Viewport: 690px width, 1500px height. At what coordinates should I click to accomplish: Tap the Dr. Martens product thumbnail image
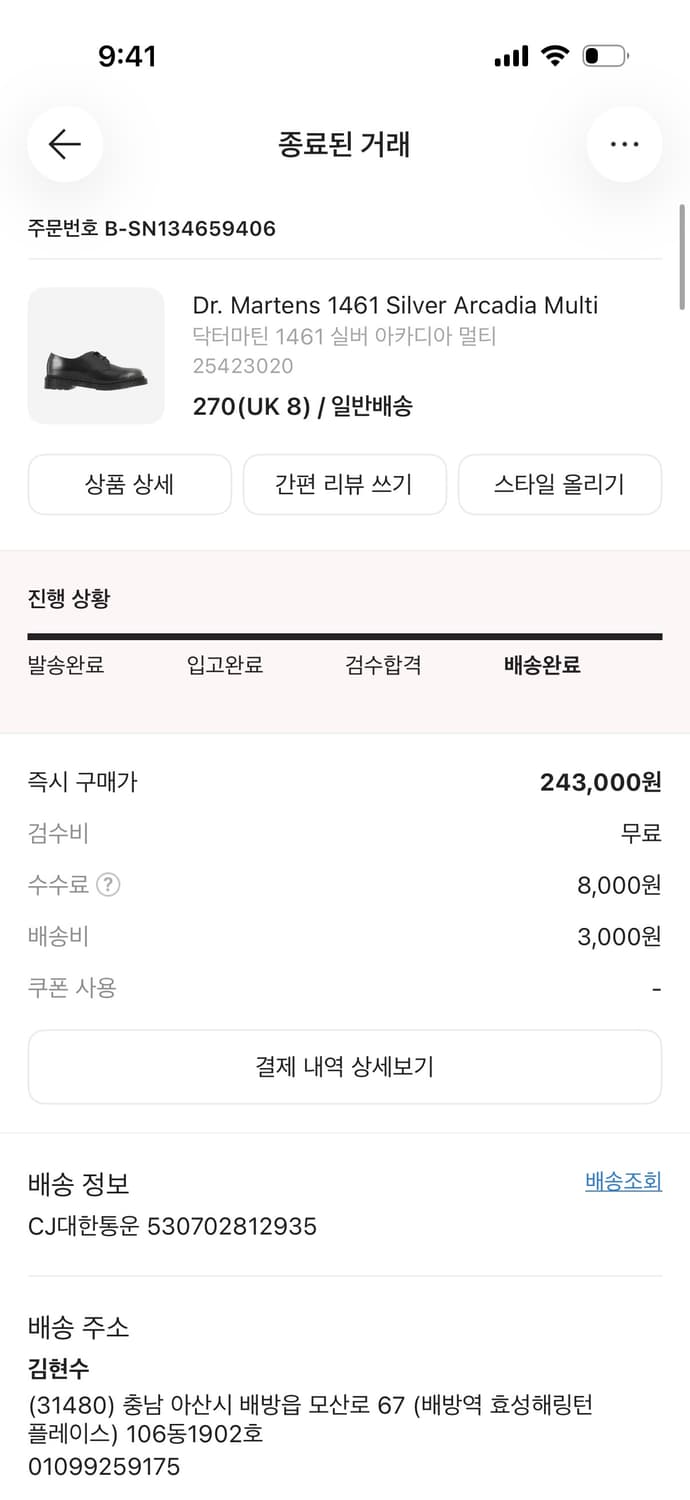click(95, 355)
